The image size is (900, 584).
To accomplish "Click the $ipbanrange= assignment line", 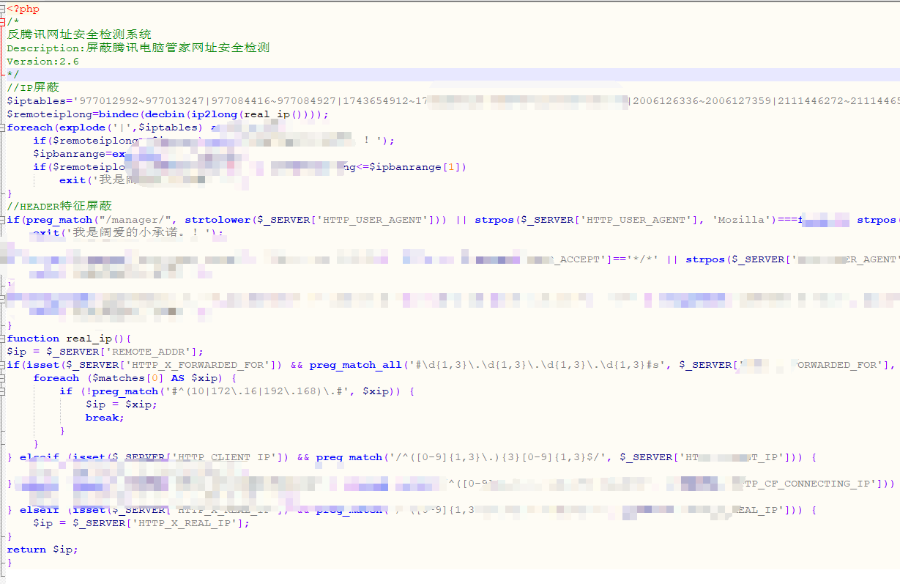I will (x=79, y=154).
